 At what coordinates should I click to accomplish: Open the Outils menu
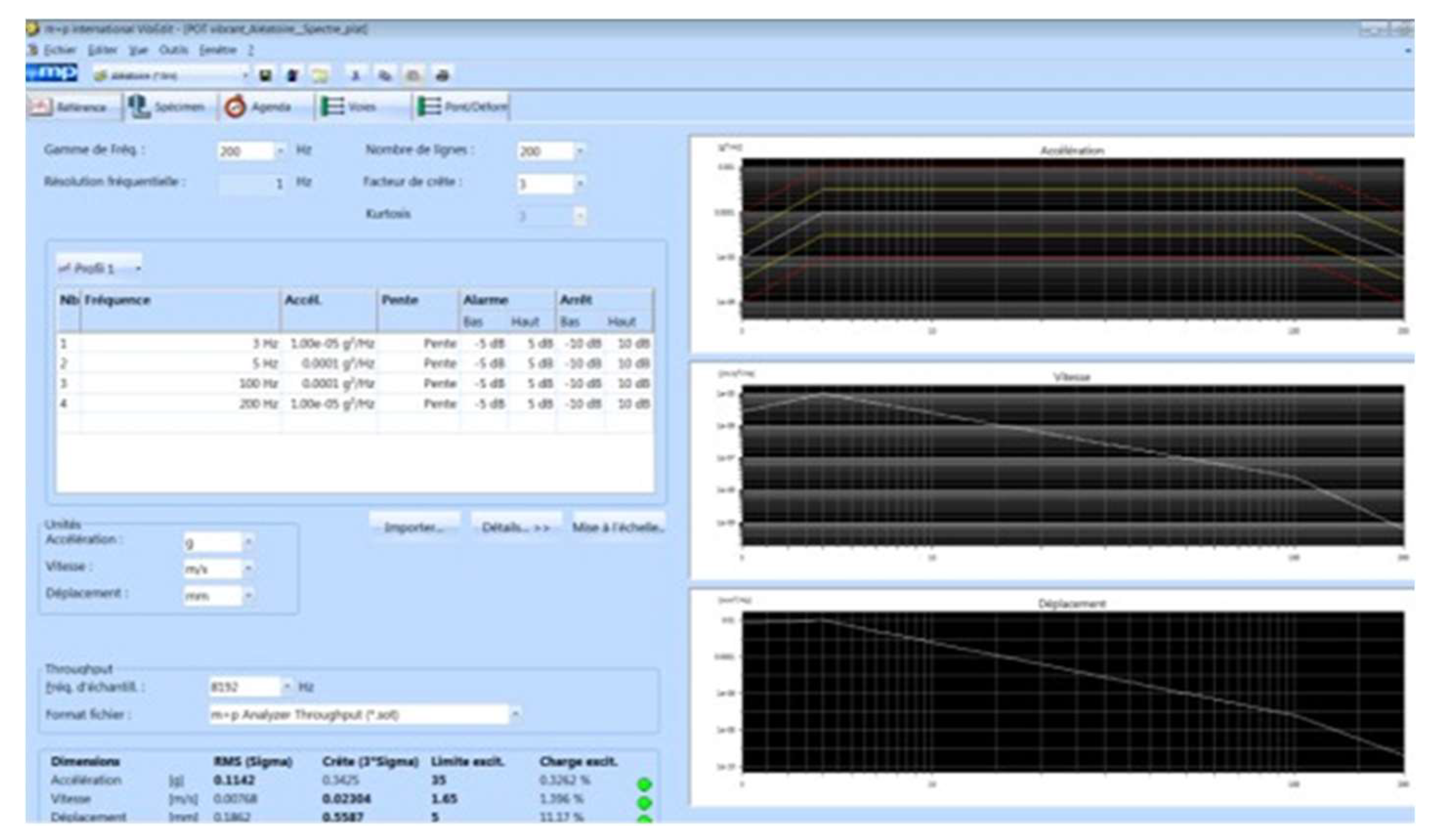pyautogui.click(x=173, y=51)
